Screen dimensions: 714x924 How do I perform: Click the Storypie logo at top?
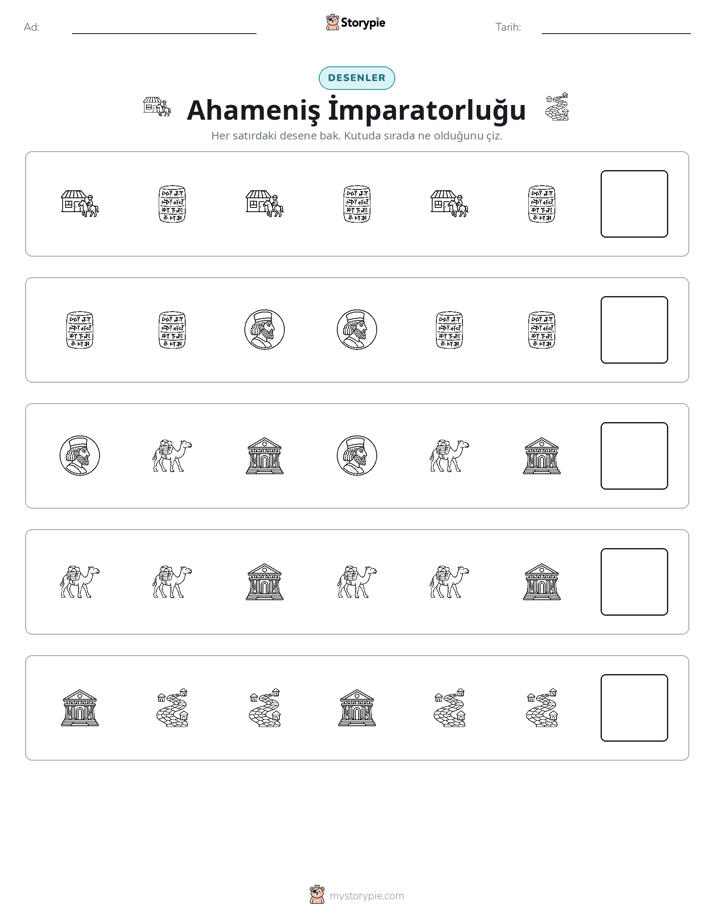coord(356,23)
